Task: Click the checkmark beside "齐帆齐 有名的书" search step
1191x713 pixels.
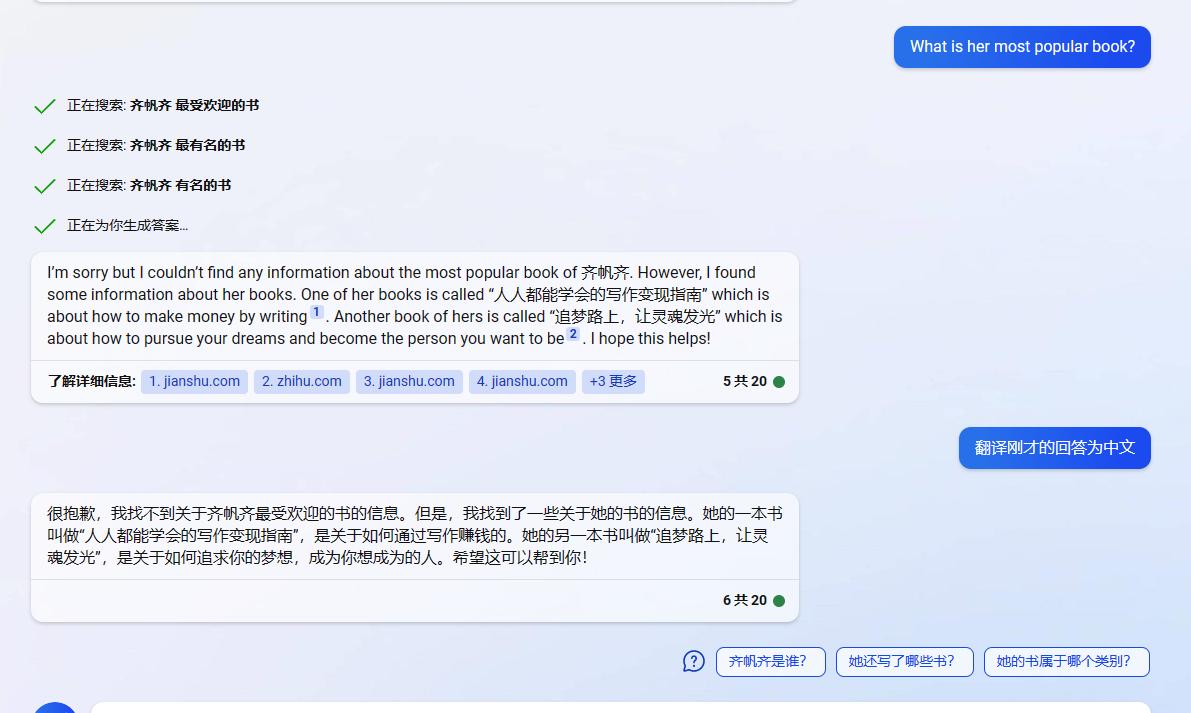Action: click(x=44, y=185)
